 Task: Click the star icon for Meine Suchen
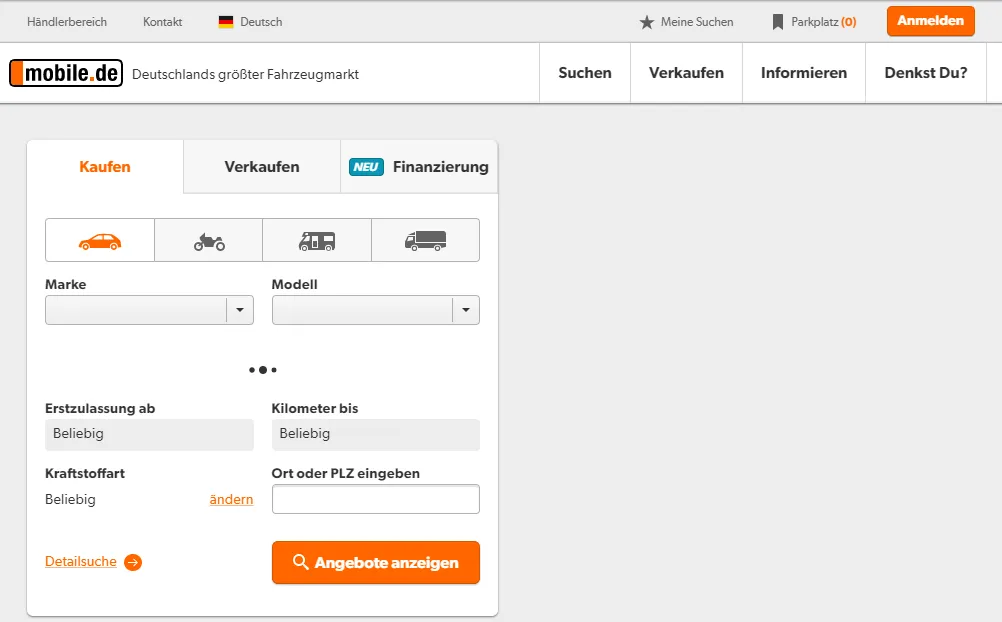[x=647, y=22]
